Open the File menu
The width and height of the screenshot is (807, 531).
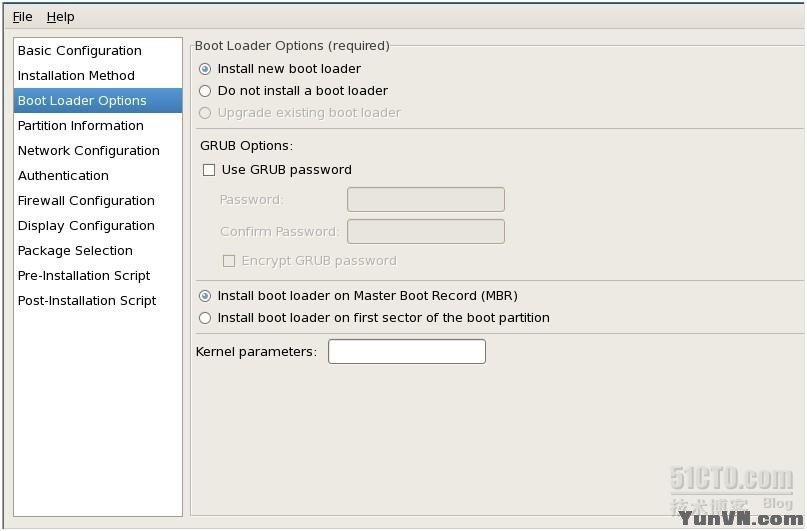tap(22, 17)
